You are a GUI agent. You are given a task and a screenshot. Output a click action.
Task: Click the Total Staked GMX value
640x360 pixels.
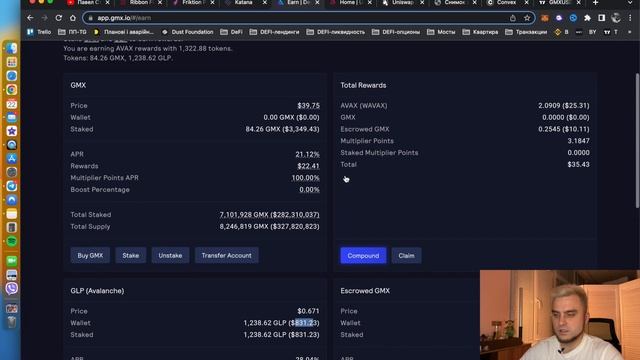(x=269, y=215)
